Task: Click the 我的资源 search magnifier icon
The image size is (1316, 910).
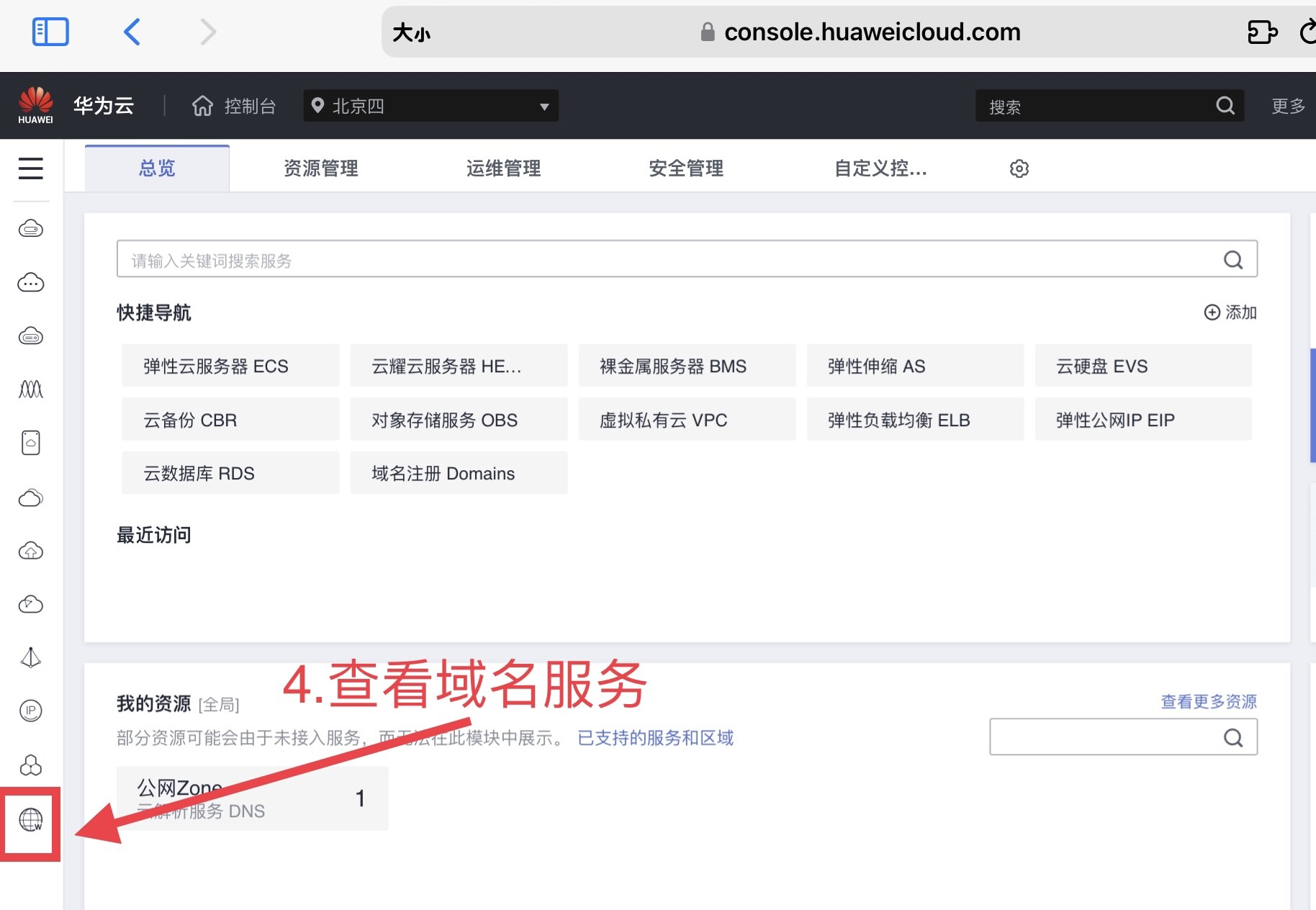Action: point(1233,737)
